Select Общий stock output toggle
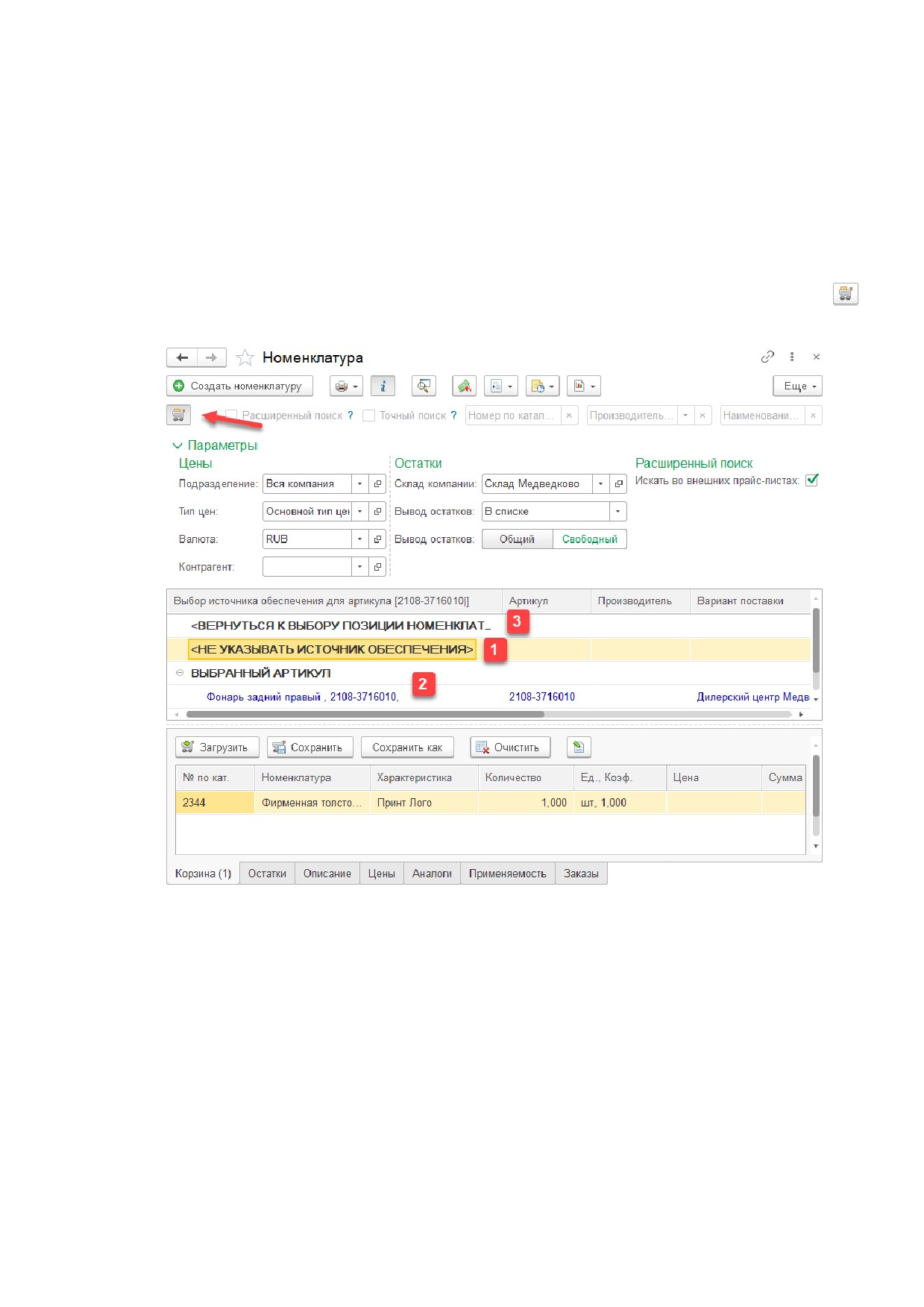This screenshot has height=1307, width=924. (x=518, y=539)
